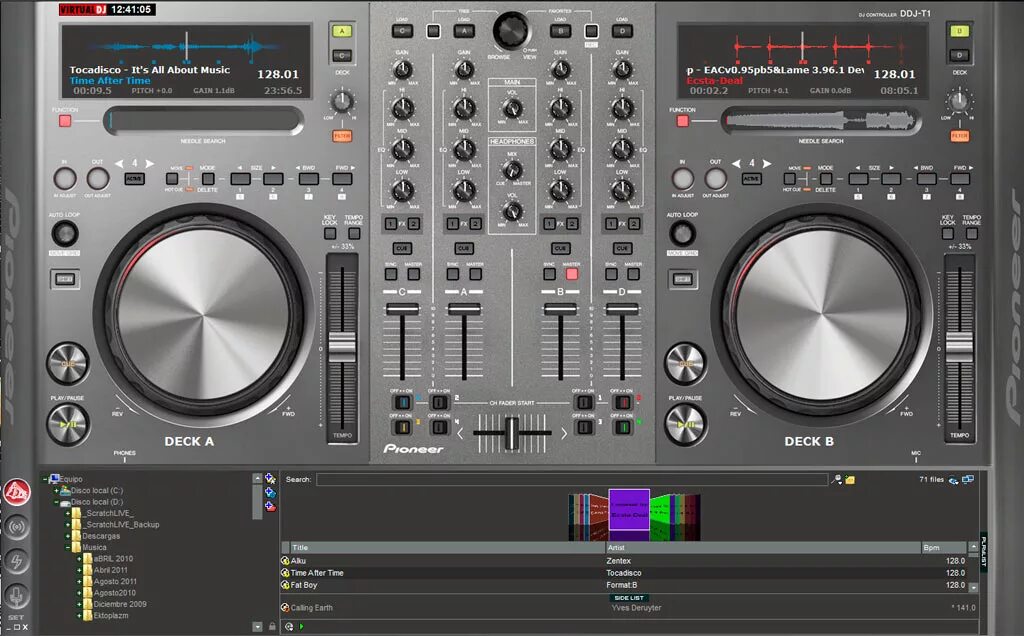
Task: Click the add virtual folder blue icon
Action: click(x=270, y=492)
